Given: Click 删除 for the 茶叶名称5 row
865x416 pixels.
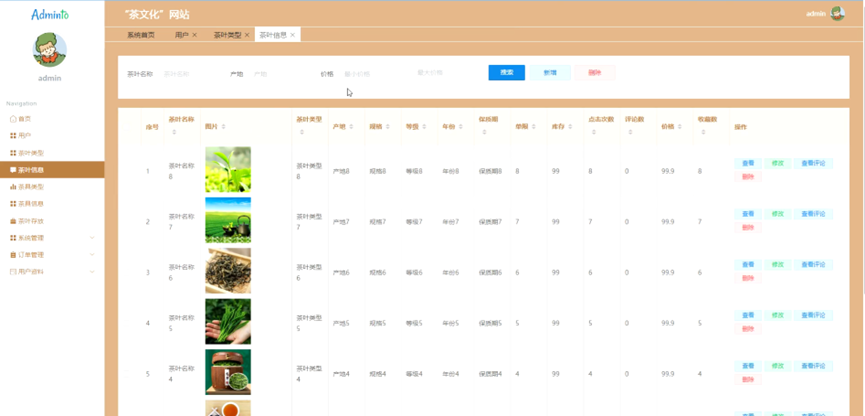Looking at the screenshot, I should click(748, 329).
